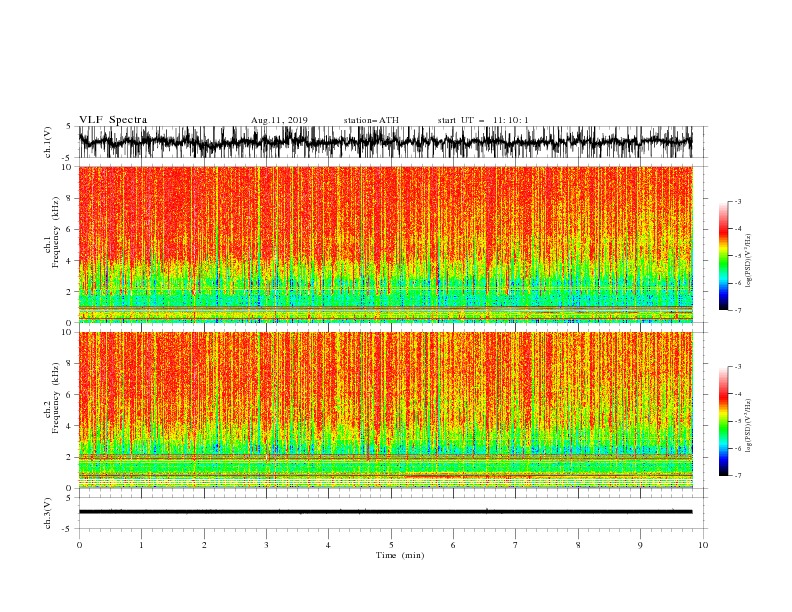Click the "station=ATH" header label

click(x=371, y=120)
